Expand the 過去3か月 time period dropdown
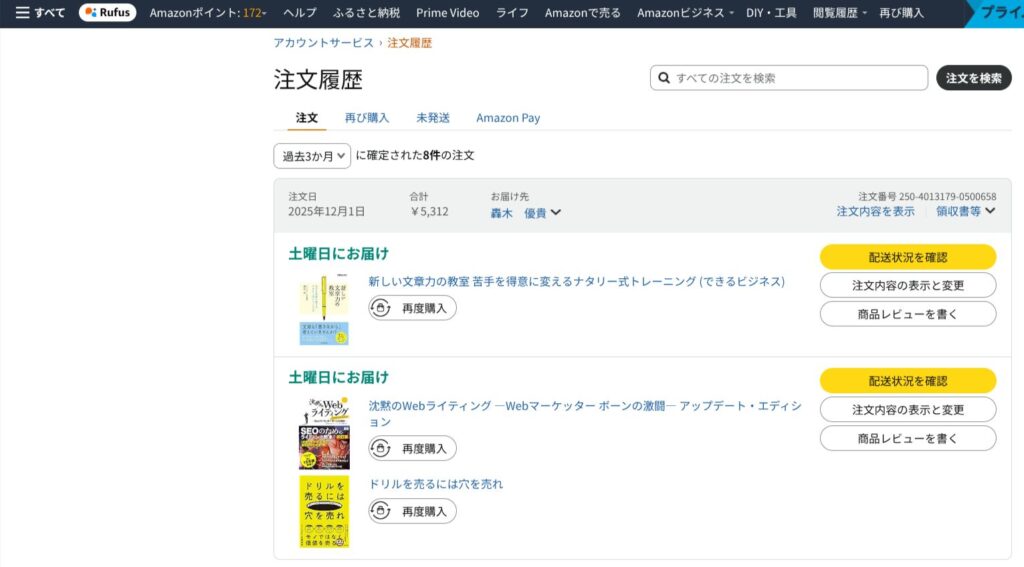 (x=312, y=156)
